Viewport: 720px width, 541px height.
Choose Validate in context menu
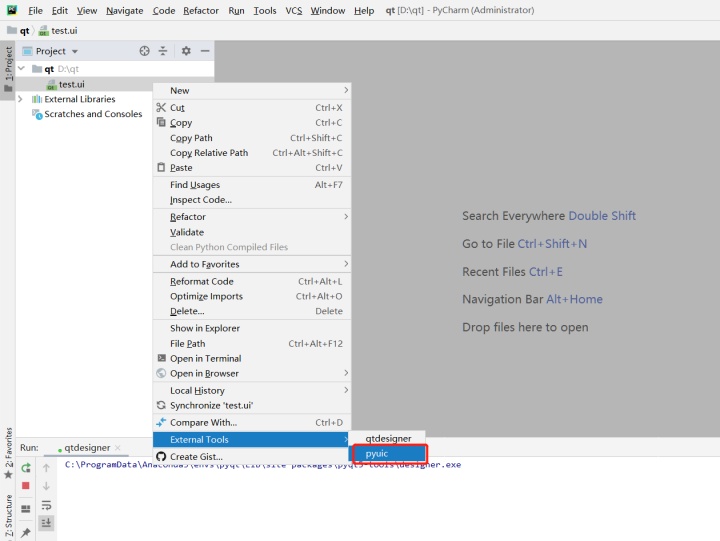(252, 232)
